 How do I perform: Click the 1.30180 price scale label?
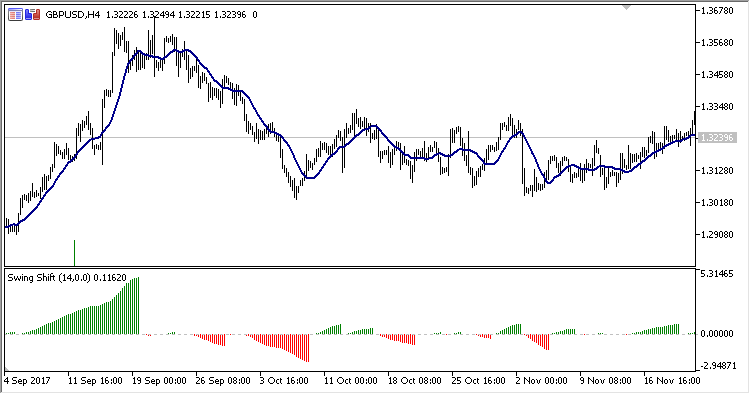(717, 203)
